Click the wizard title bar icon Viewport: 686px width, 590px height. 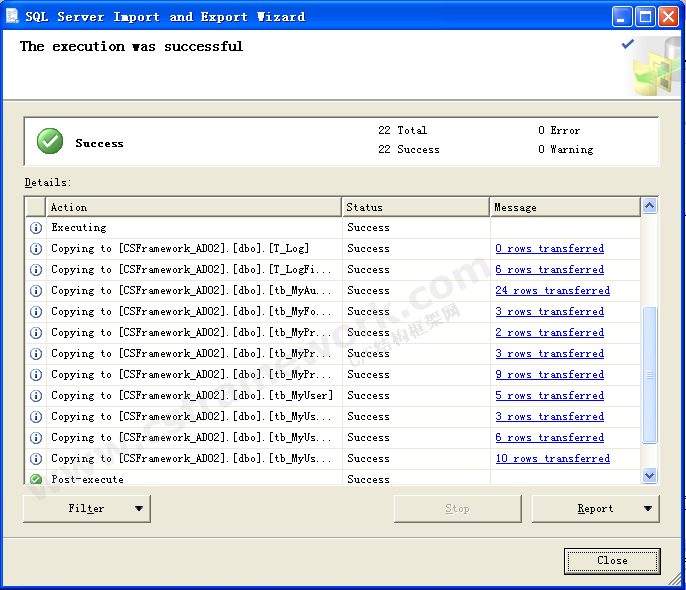point(13,16)
